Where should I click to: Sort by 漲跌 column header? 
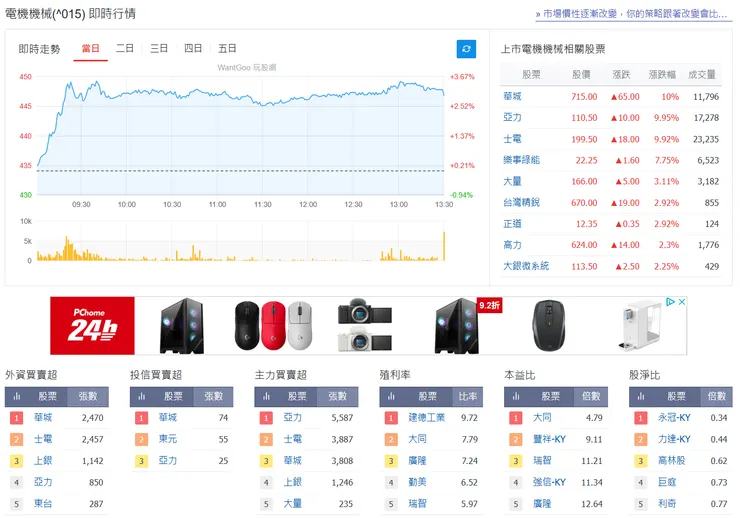[622, 75]
